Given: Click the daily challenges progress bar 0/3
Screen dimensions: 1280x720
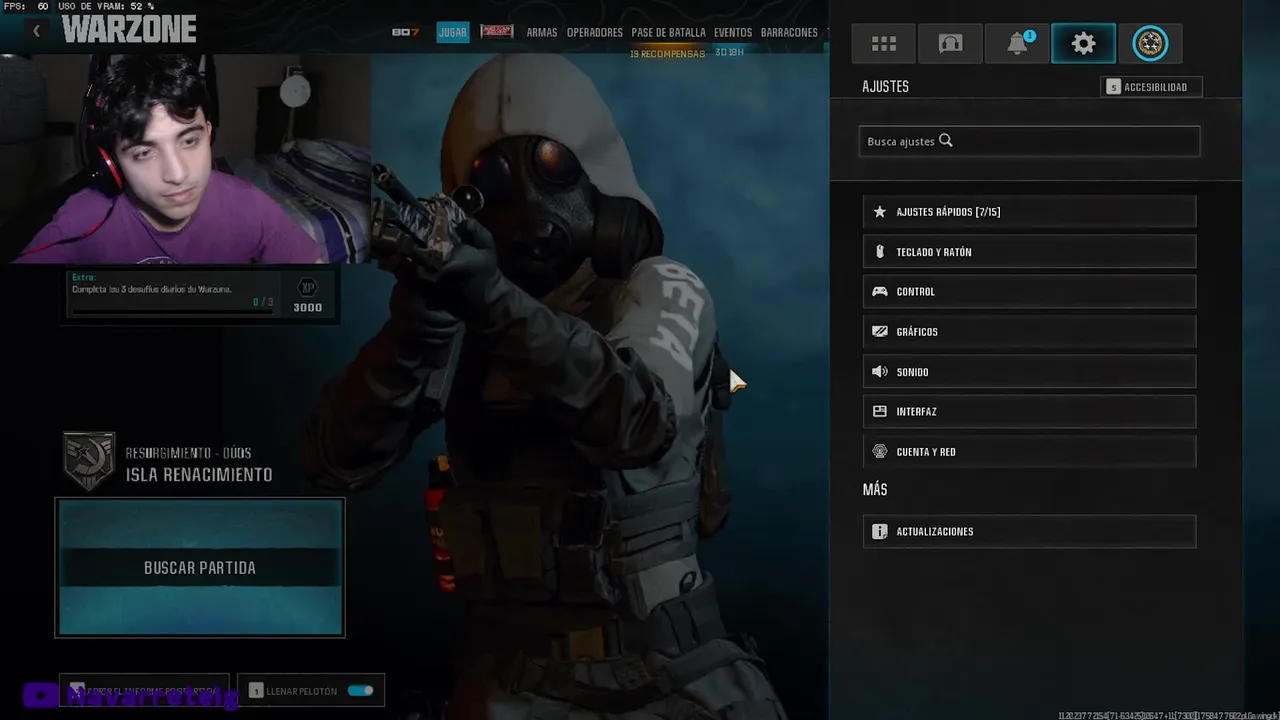Looking at the screenshot, I should (172, 310).
